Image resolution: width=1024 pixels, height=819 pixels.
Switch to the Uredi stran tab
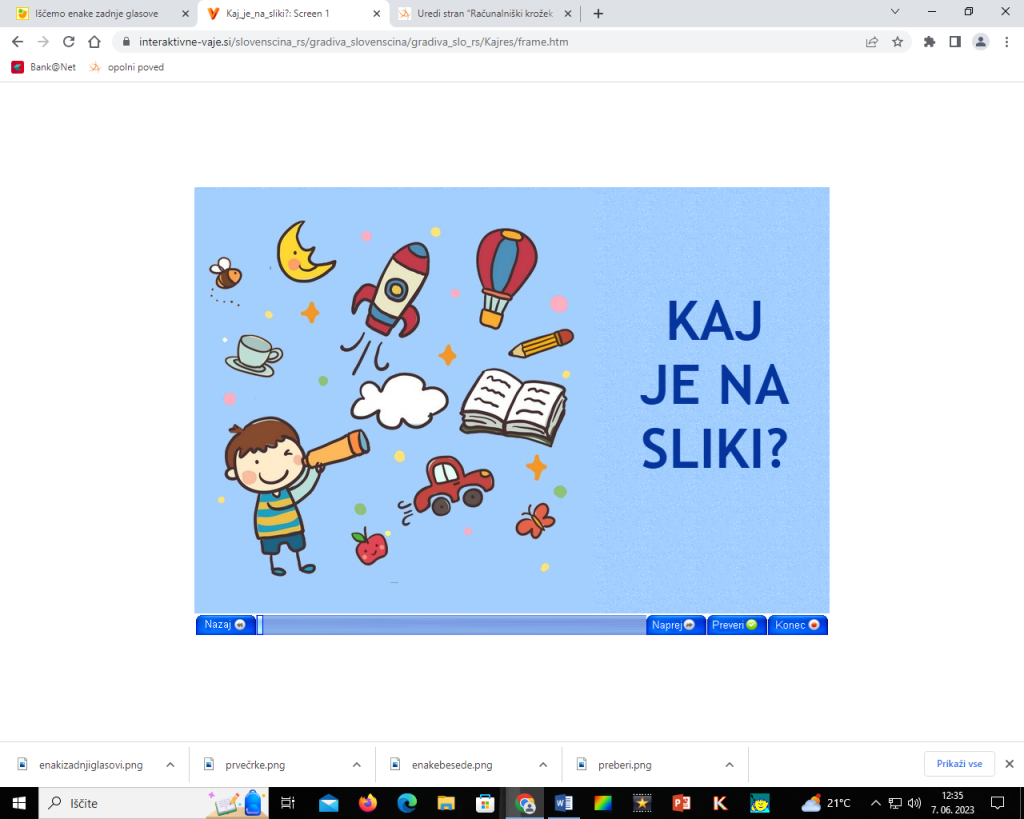pyautogui.click(x=483, y=14)
